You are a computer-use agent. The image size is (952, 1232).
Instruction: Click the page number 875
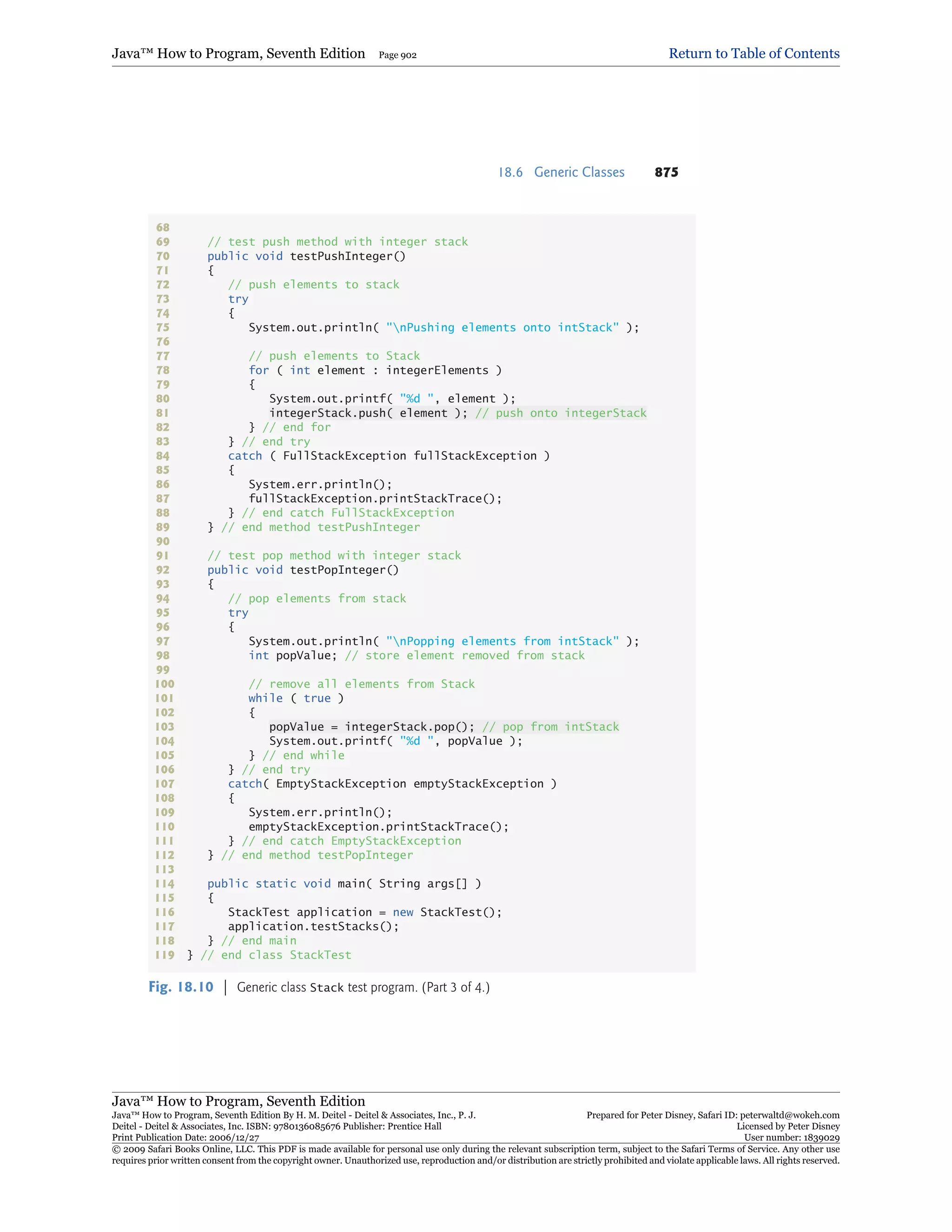pos(666,172)
